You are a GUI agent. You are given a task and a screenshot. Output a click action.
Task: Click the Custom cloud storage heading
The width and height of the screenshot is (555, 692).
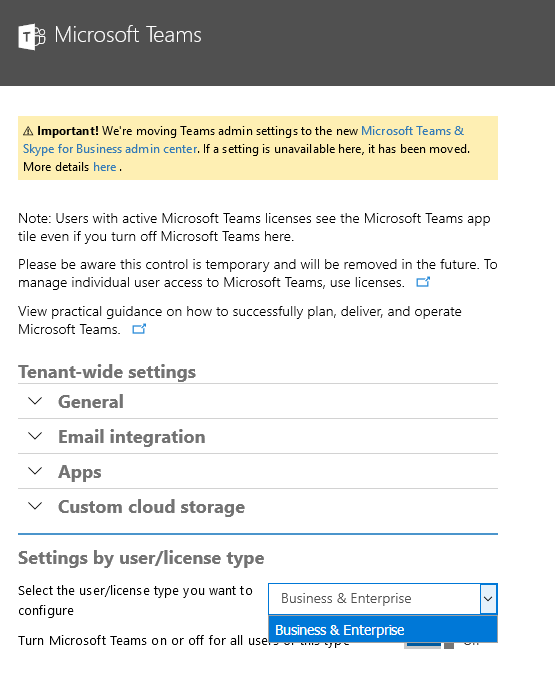click(151, 507)
